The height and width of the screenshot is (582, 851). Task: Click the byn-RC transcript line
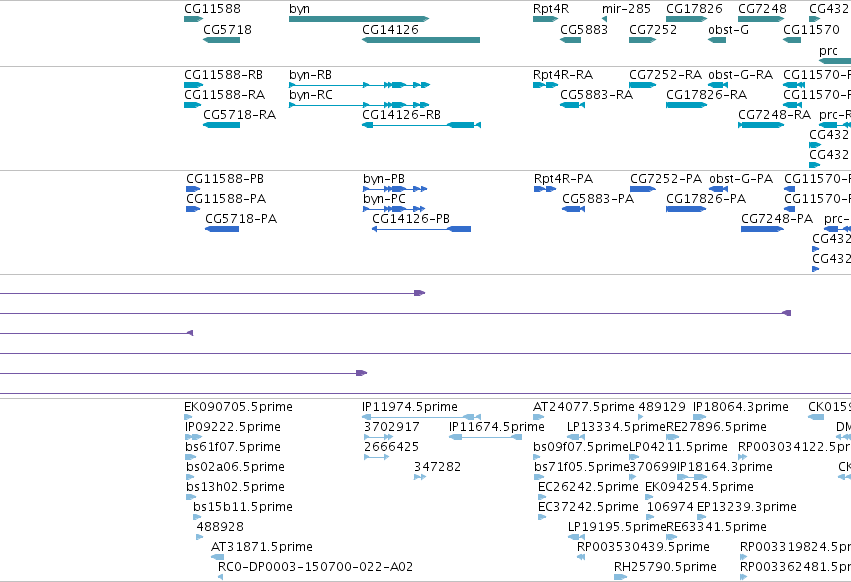pos(359,105)
